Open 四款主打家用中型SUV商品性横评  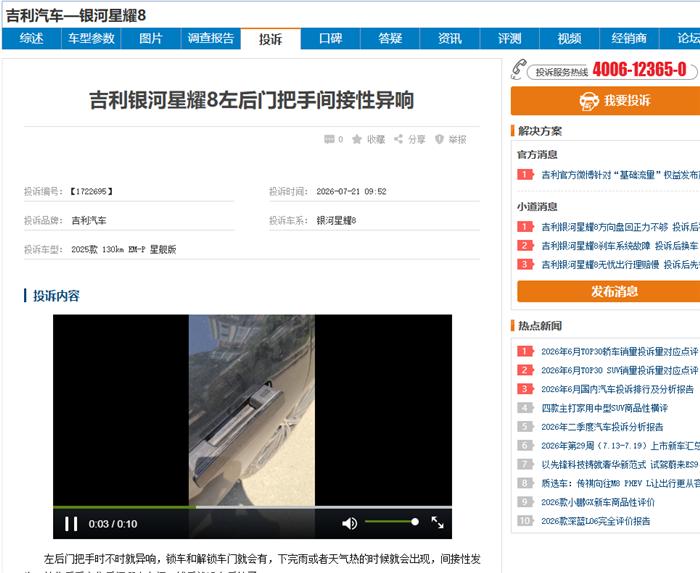(604, 408)
